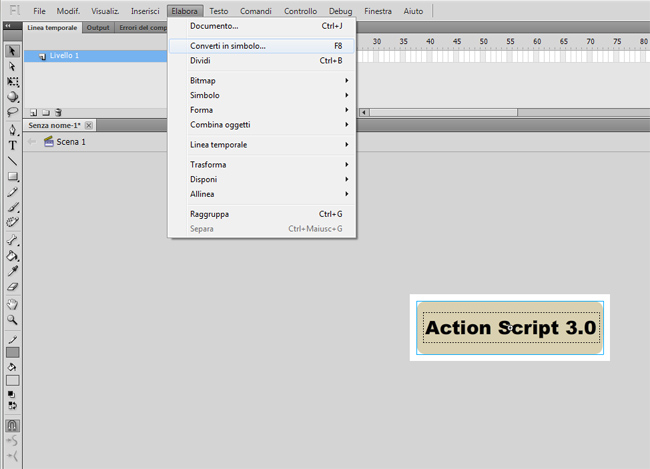Click the timeline horizontal scrollbar thumb
The width and height of the screenshot is (650, 469).
443,112
